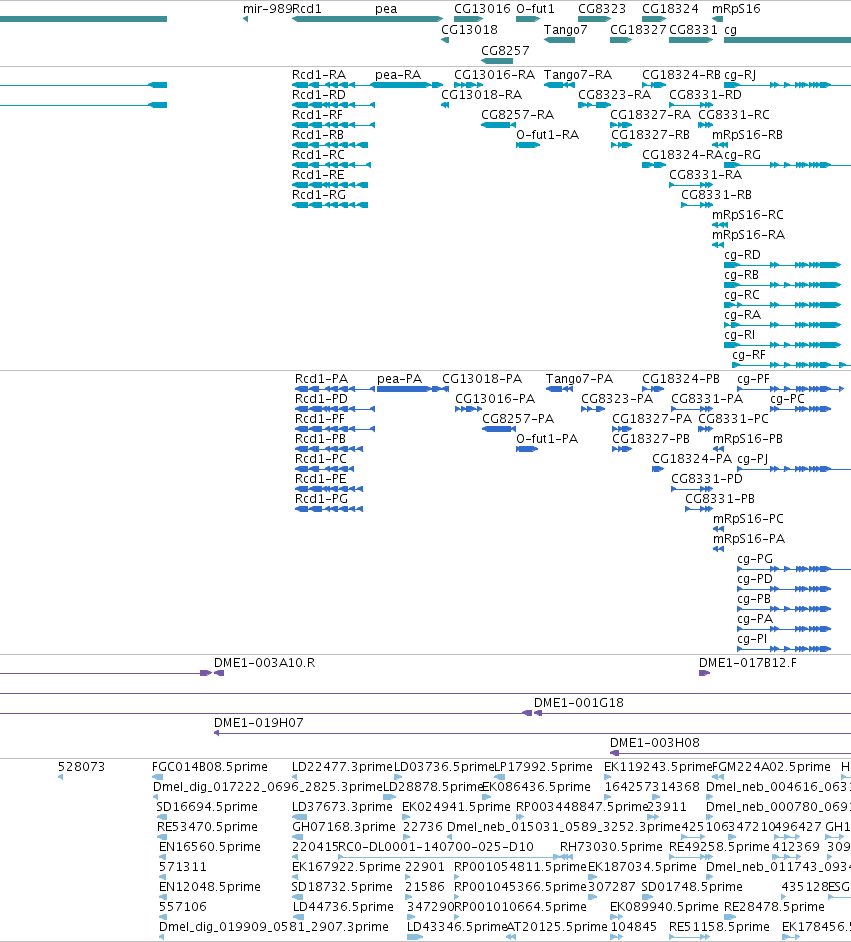Screen dimensions: 851x942
Task: Click the Rcd1-RD transcript label
Action: pos(318,95)
